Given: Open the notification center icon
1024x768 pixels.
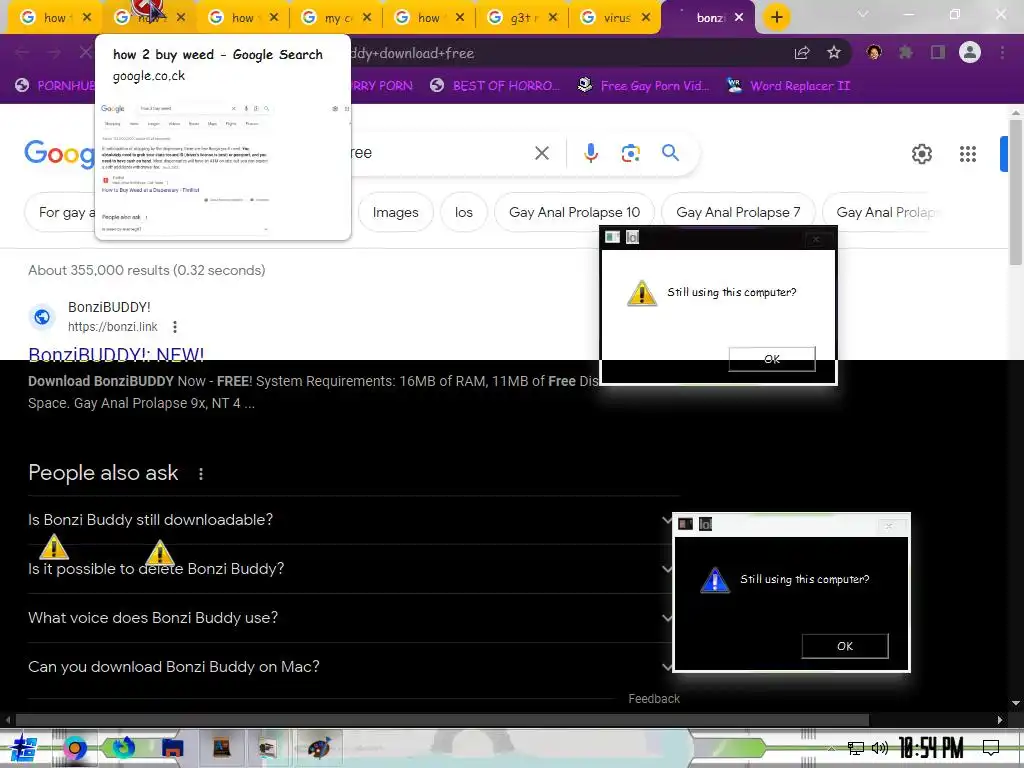Looking at the screenshot, I should tap(991, 748).
